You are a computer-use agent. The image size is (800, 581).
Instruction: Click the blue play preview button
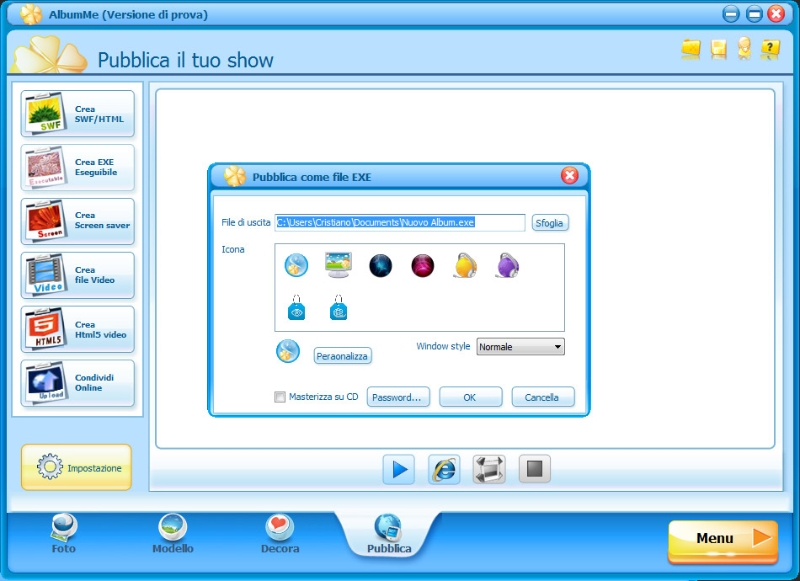(399, 469)
